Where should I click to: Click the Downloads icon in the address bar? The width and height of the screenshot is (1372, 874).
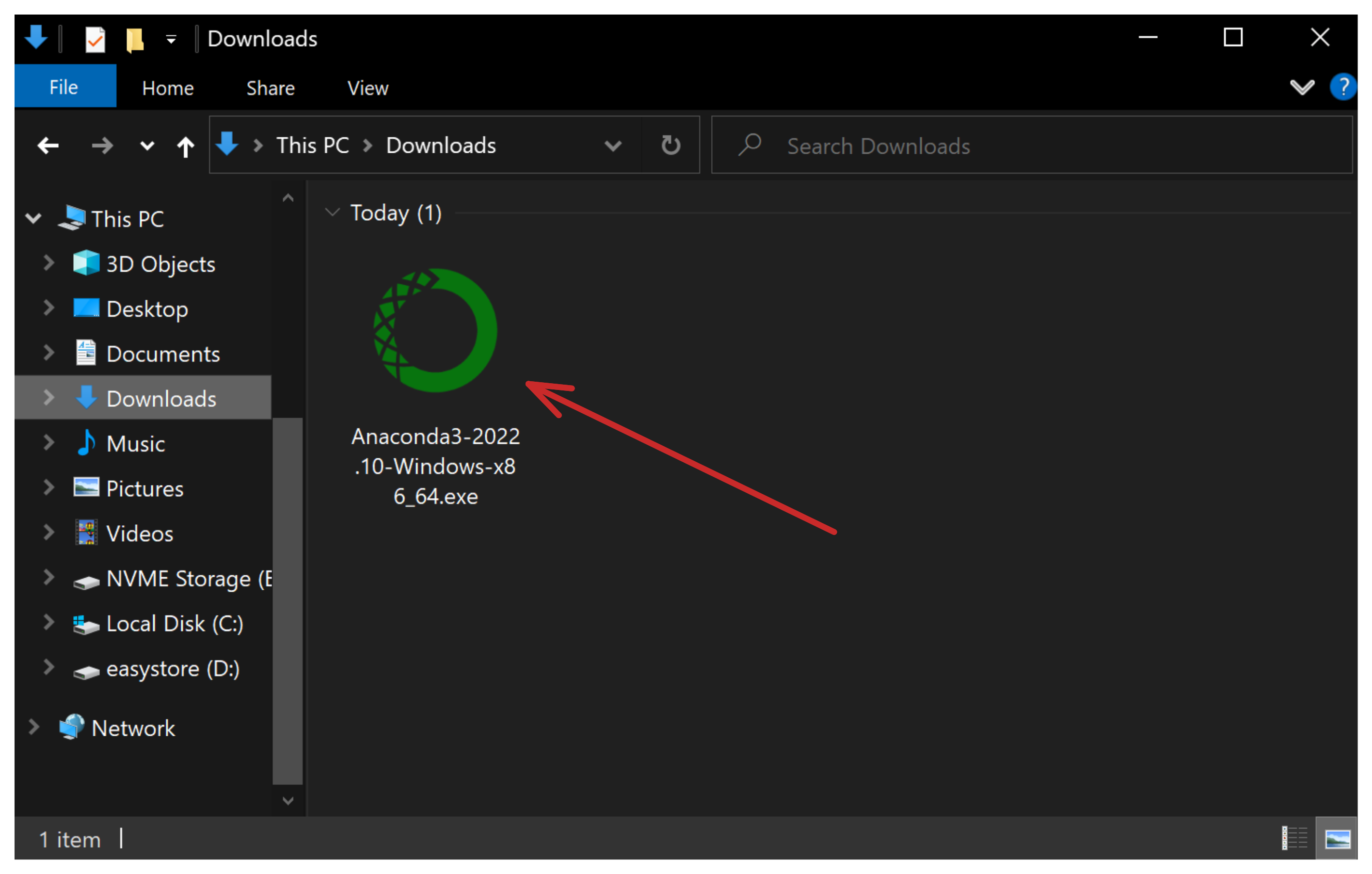tap(227, 144)
